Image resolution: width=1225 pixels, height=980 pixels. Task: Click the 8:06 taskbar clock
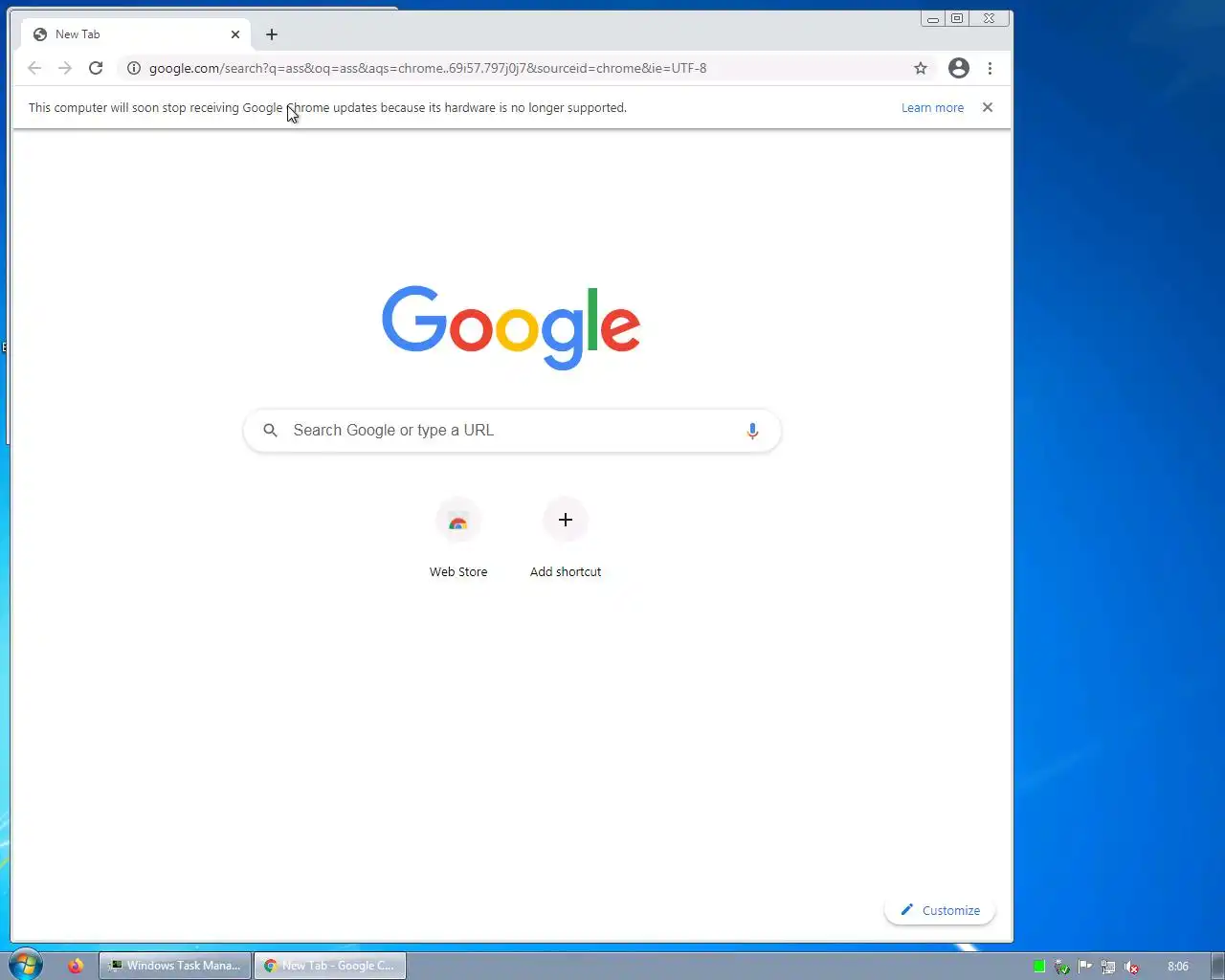tap(1178, 967)
